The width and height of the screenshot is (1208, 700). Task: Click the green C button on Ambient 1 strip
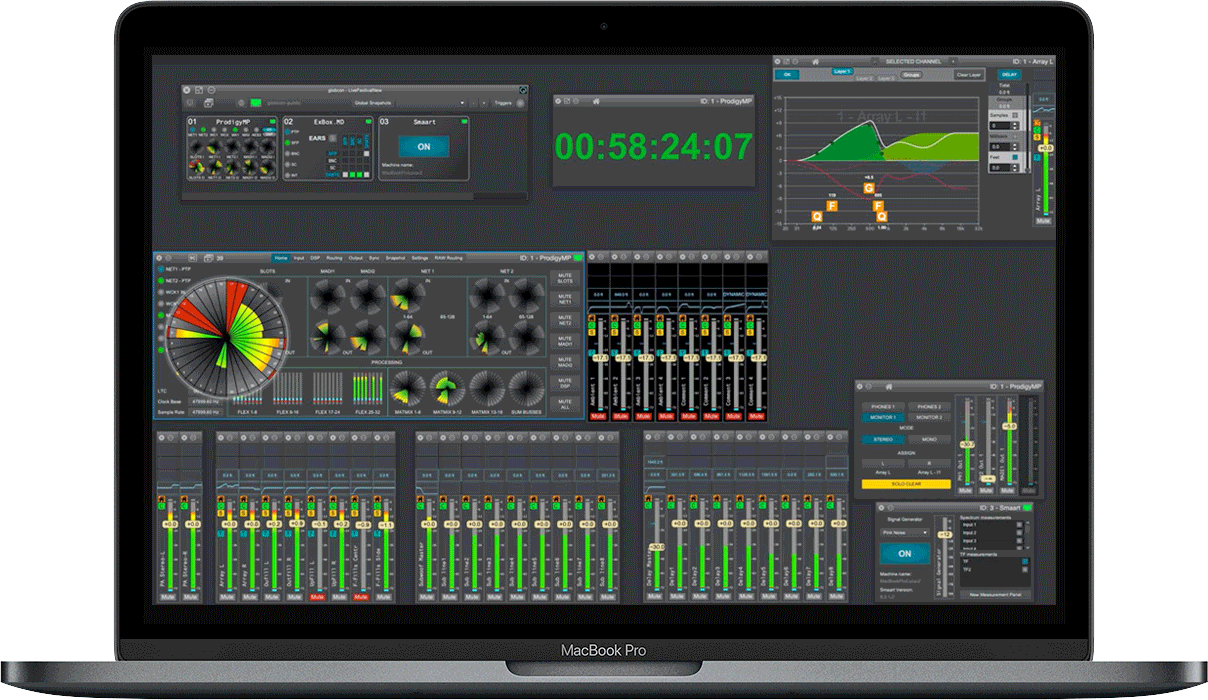593,324
